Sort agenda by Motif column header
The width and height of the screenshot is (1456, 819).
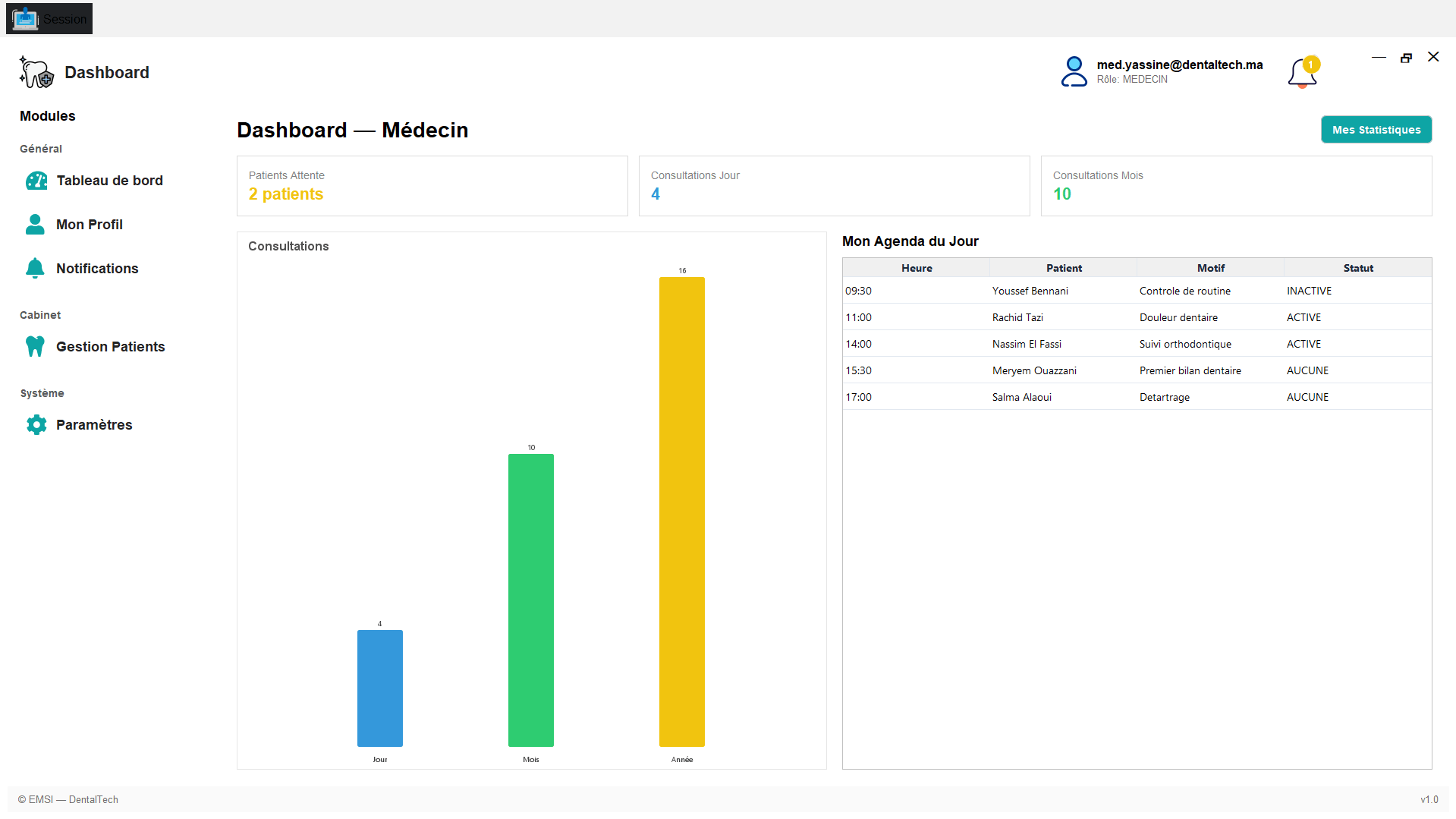click(x=1211, y=268)
